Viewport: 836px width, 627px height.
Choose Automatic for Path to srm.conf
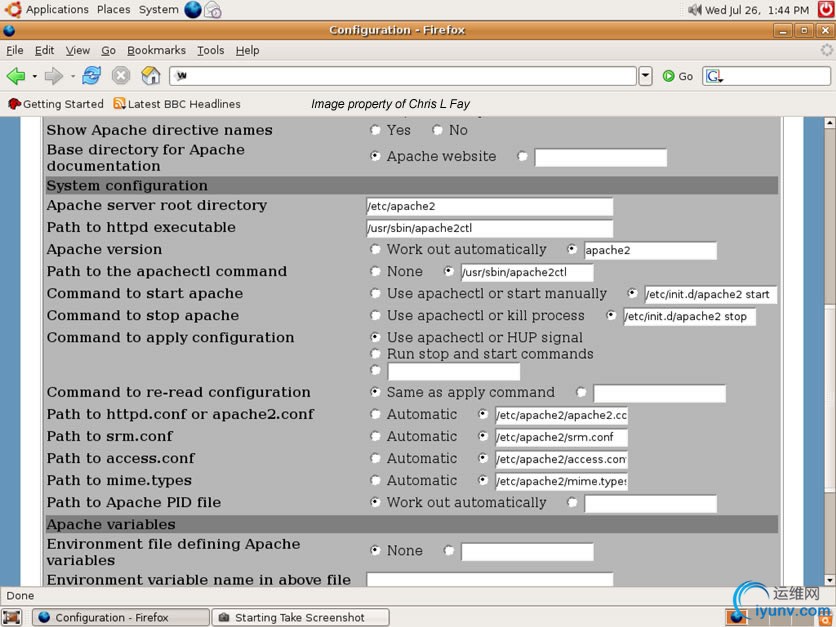pyautogui.click(x=376, y=437)
